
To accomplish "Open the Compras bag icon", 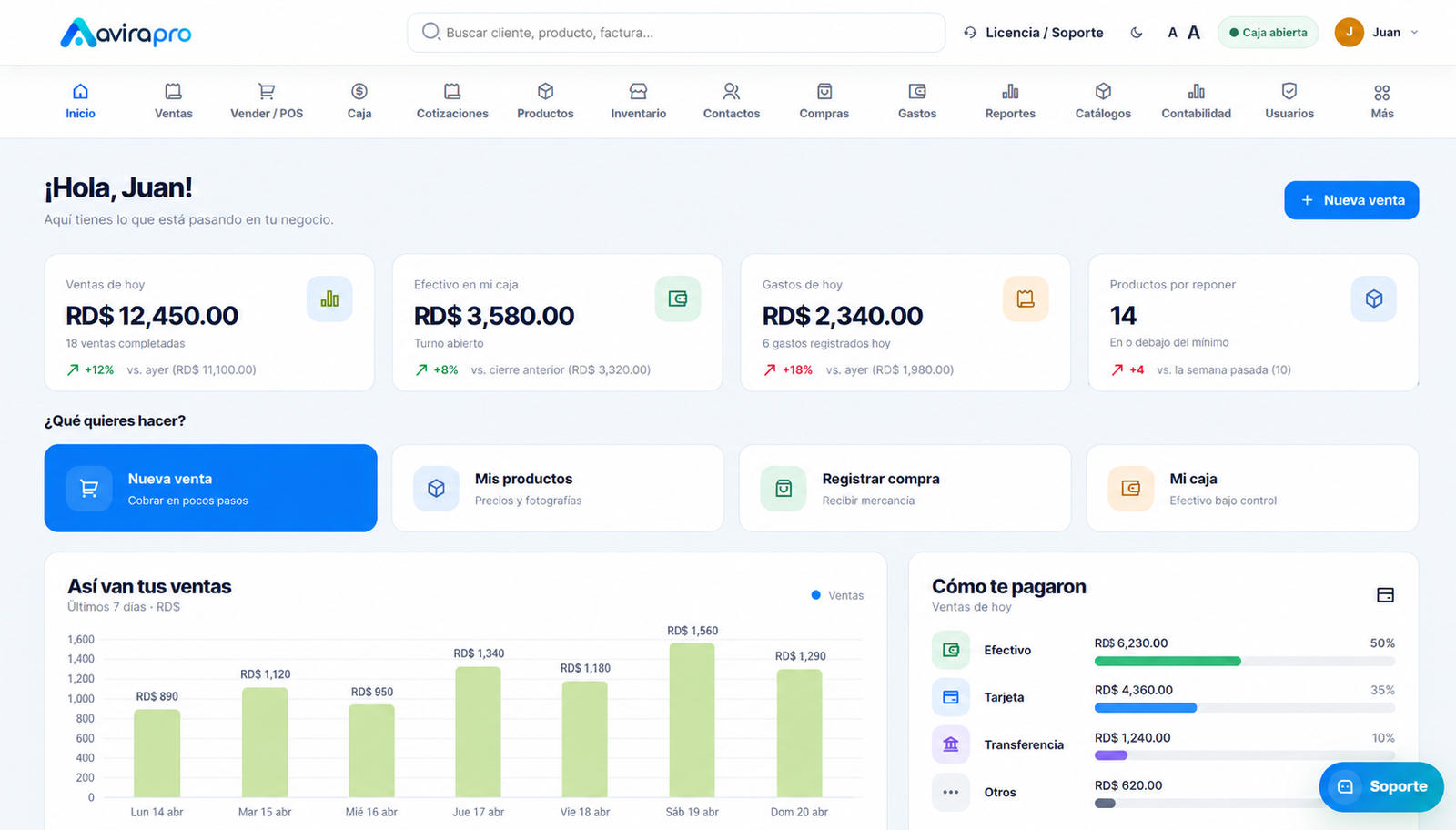I will point(824,91).
